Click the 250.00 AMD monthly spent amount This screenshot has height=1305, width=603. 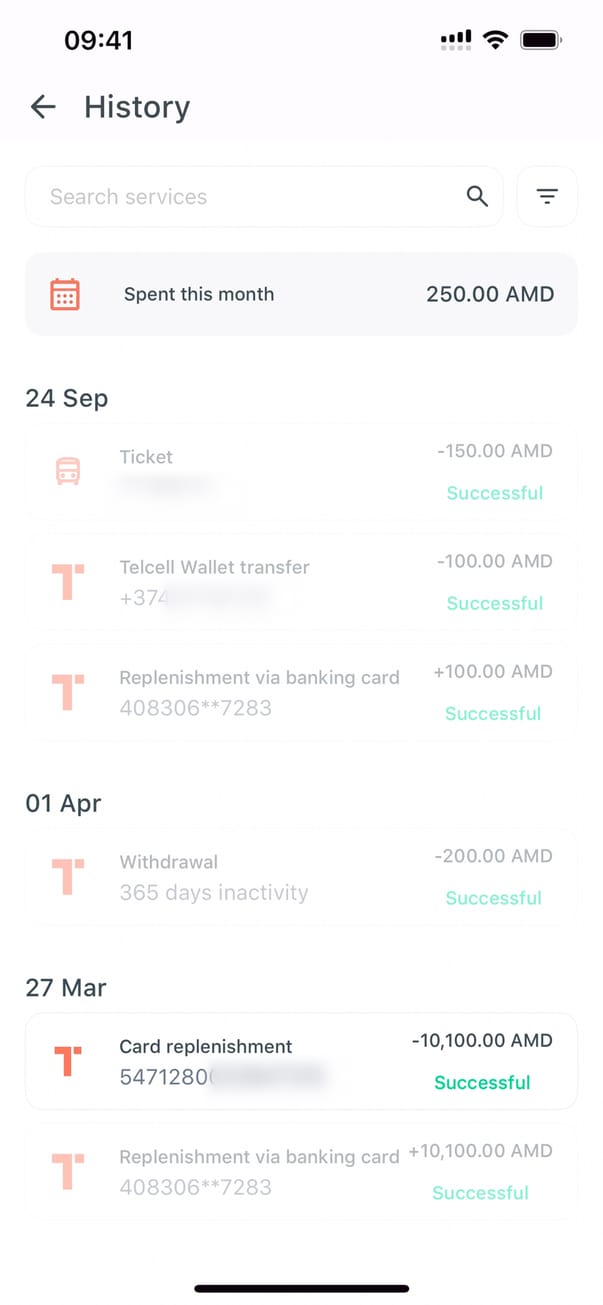click(490, 294)
